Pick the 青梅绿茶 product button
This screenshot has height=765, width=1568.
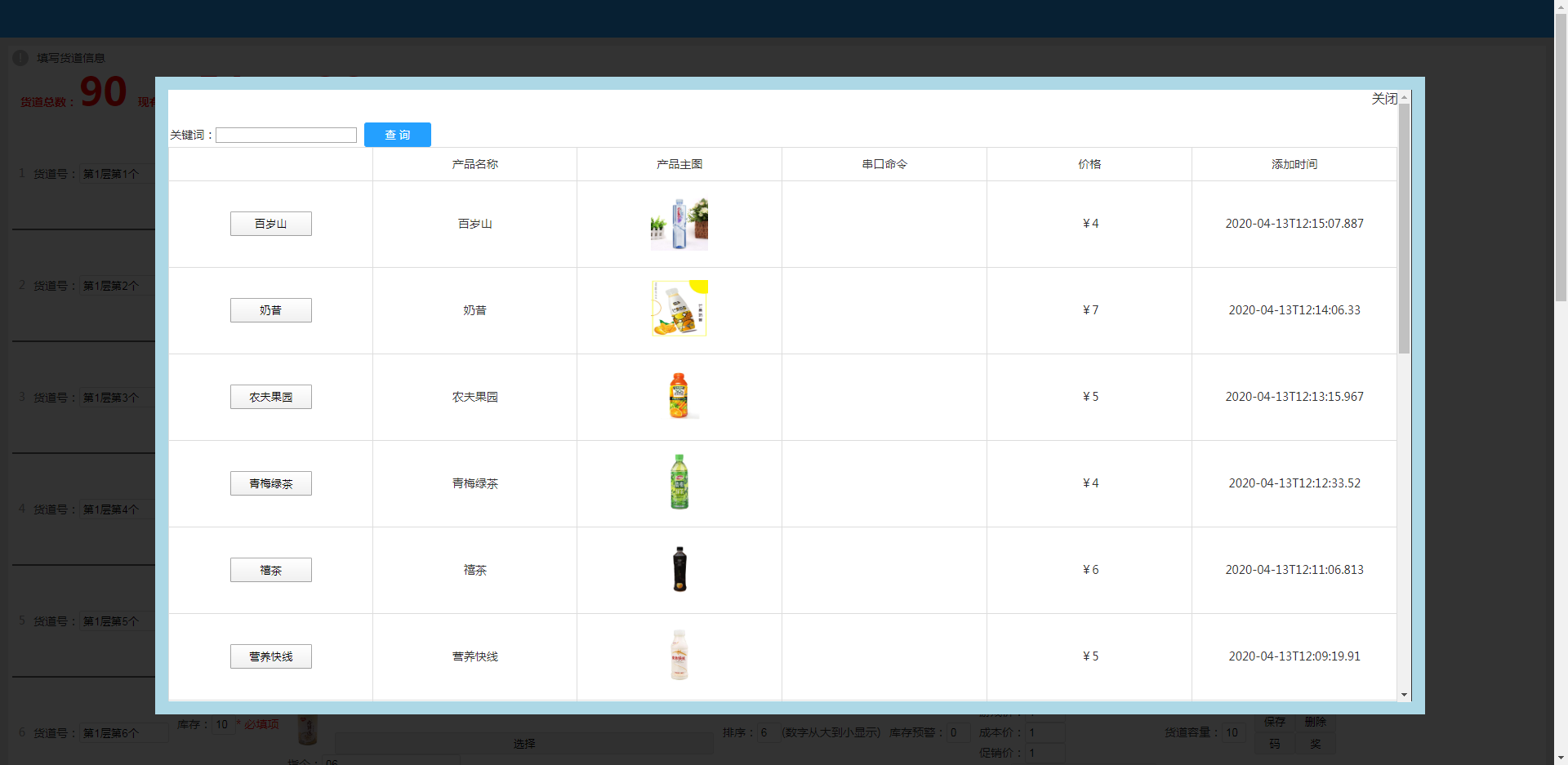[270, 483]
